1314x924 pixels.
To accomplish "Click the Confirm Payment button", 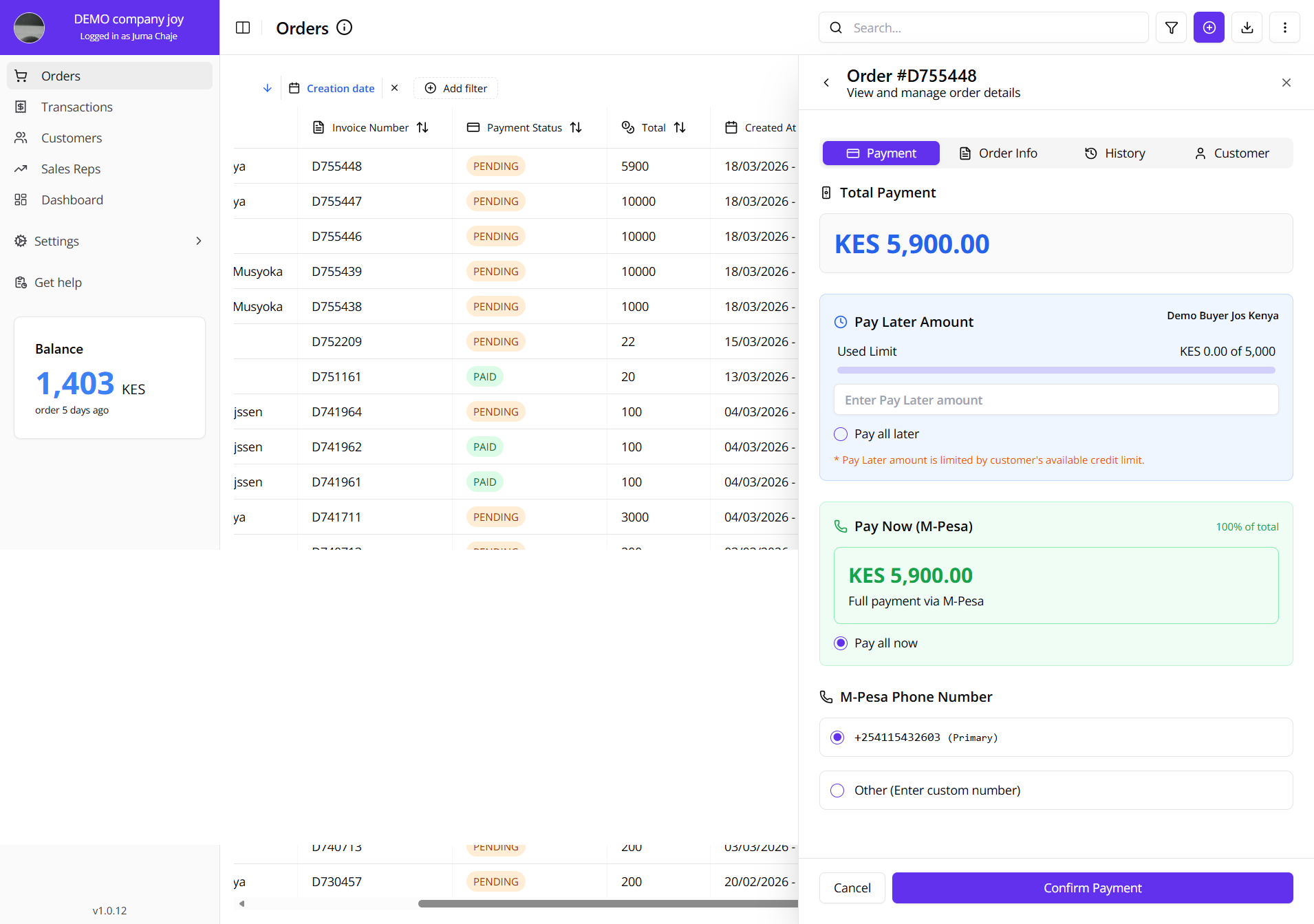I will click(1091, 888).
